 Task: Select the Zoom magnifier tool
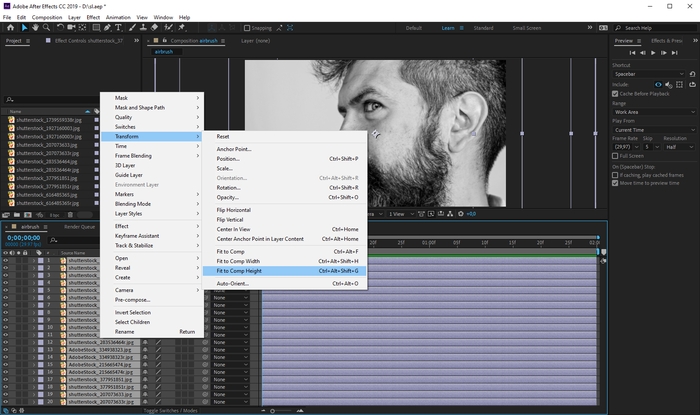point(46,28)
